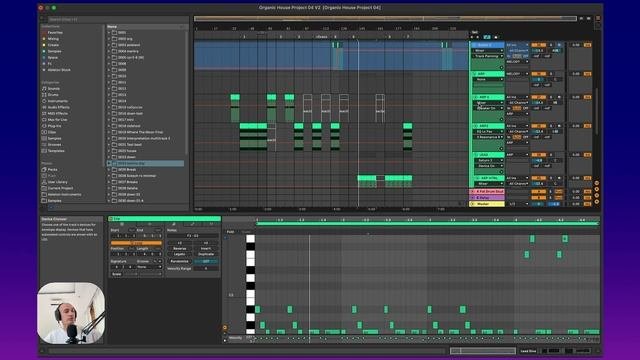This screenshot has width=640, height=360.
Task: Expand the 0019 Where The Moon Final folder
Action: (x=109, y=132)
